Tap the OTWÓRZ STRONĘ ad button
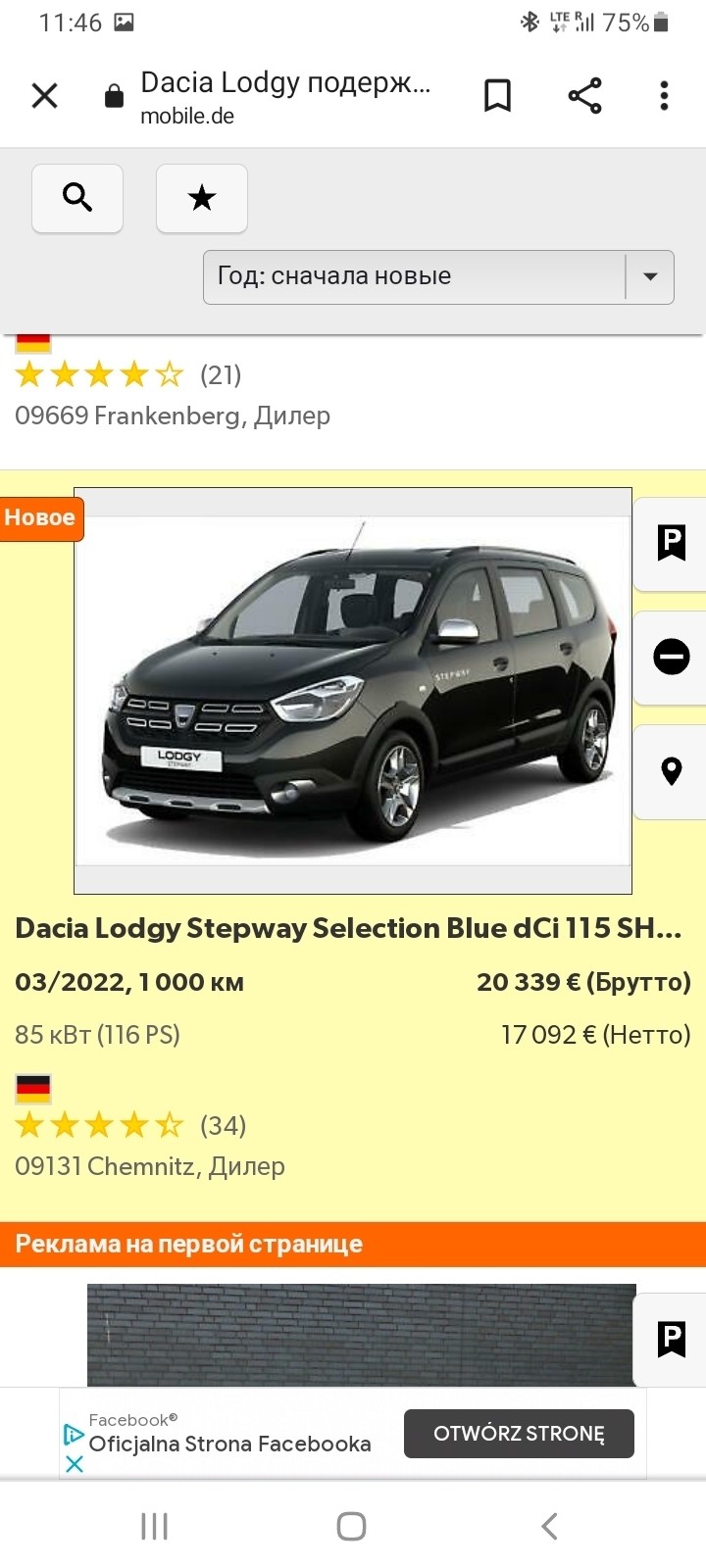 click(x=519, y=1434)
